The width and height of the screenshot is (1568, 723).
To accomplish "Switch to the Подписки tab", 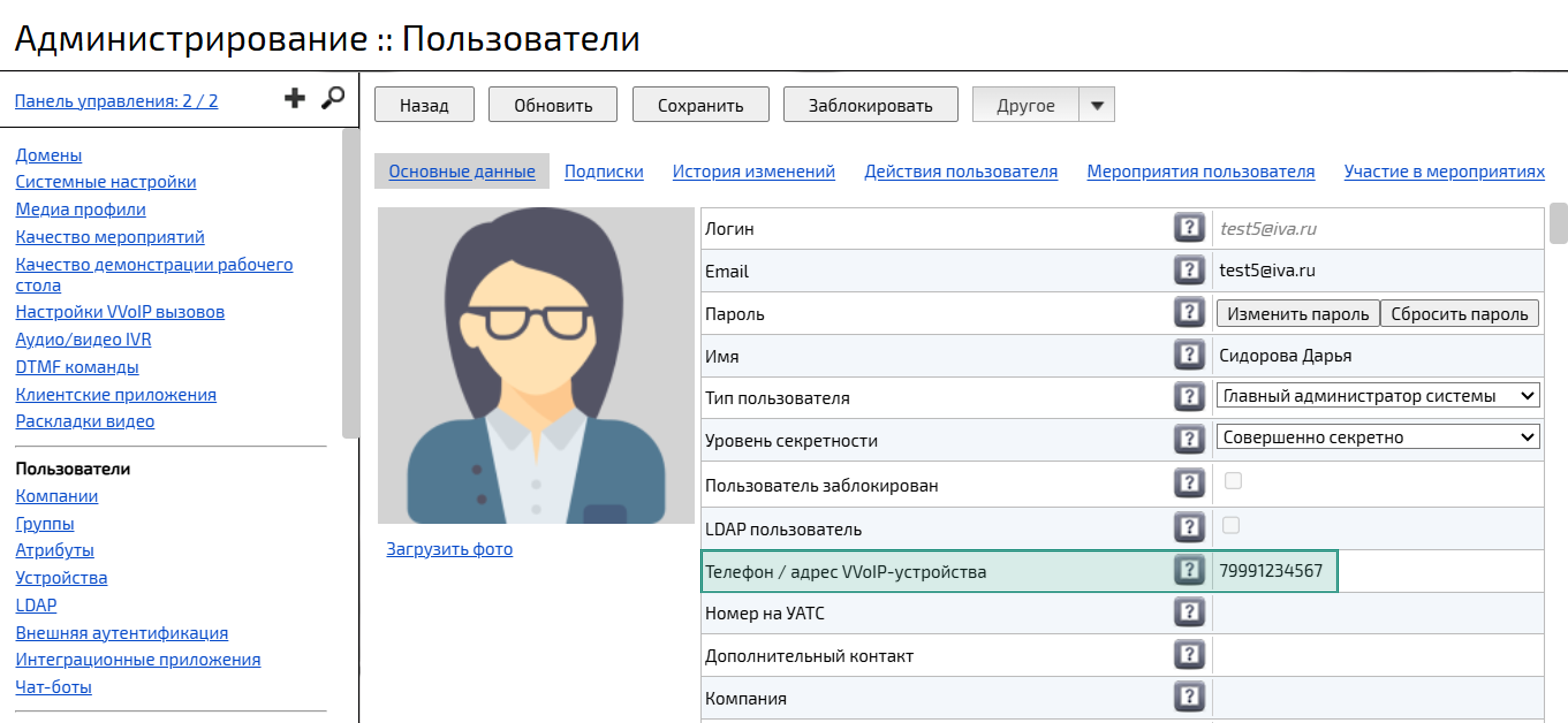I will pyautogui.click(x=604, y=172).
